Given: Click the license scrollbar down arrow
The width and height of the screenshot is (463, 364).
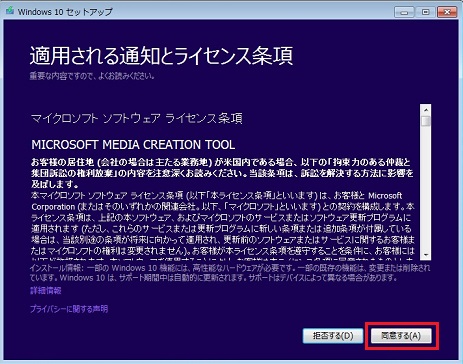Looking at the screenshot, I should click(426, 255).
